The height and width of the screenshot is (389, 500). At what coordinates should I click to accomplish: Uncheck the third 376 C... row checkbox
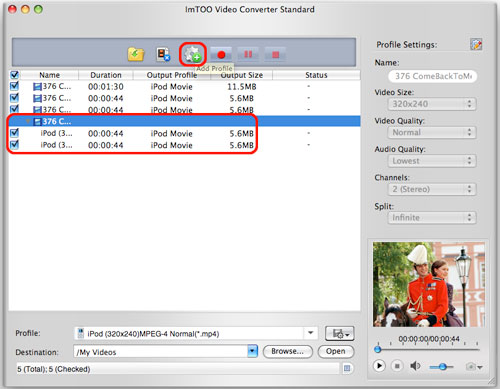(14, 109)
